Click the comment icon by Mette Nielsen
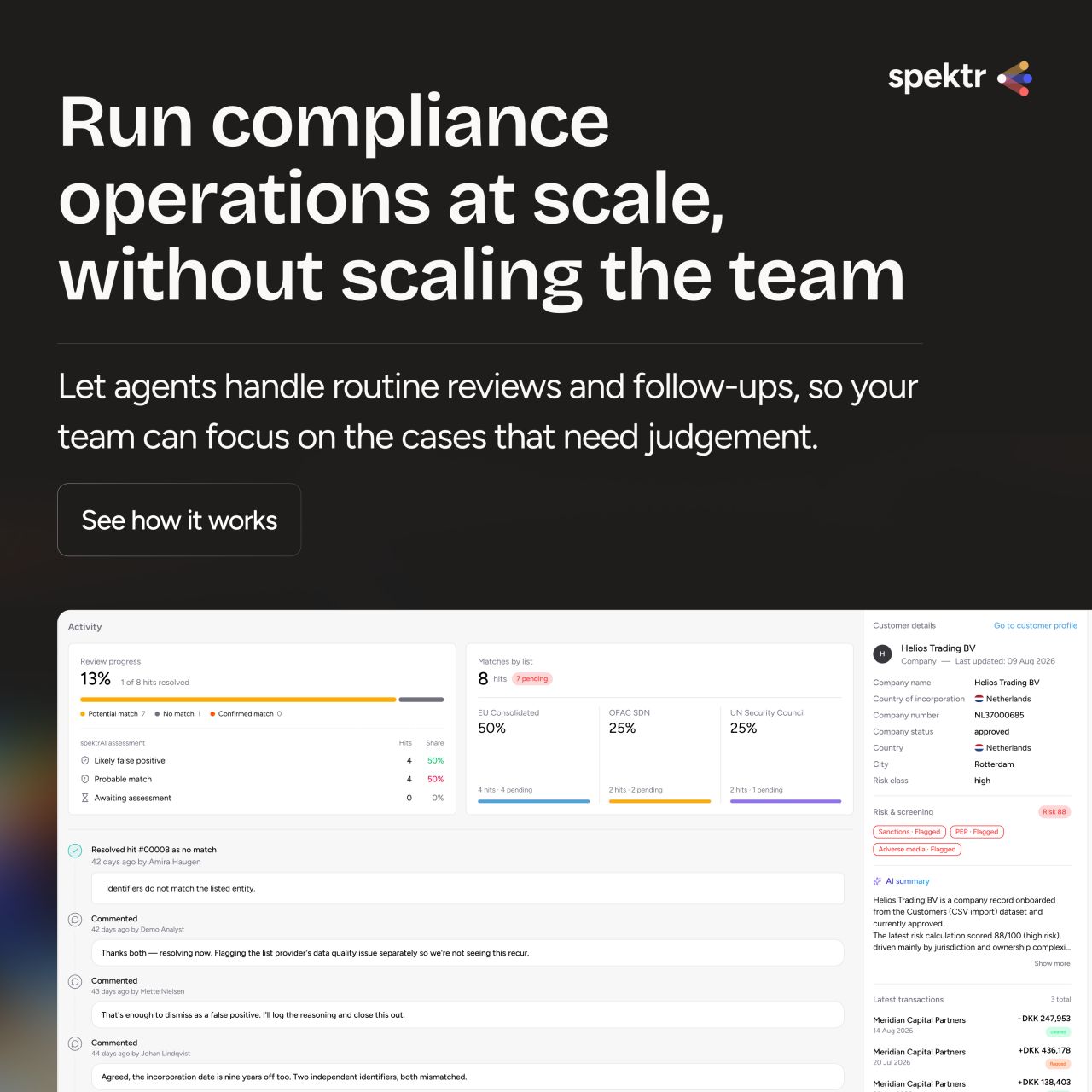This screenshot has height=1092, width=1092. tap(75, 982)
